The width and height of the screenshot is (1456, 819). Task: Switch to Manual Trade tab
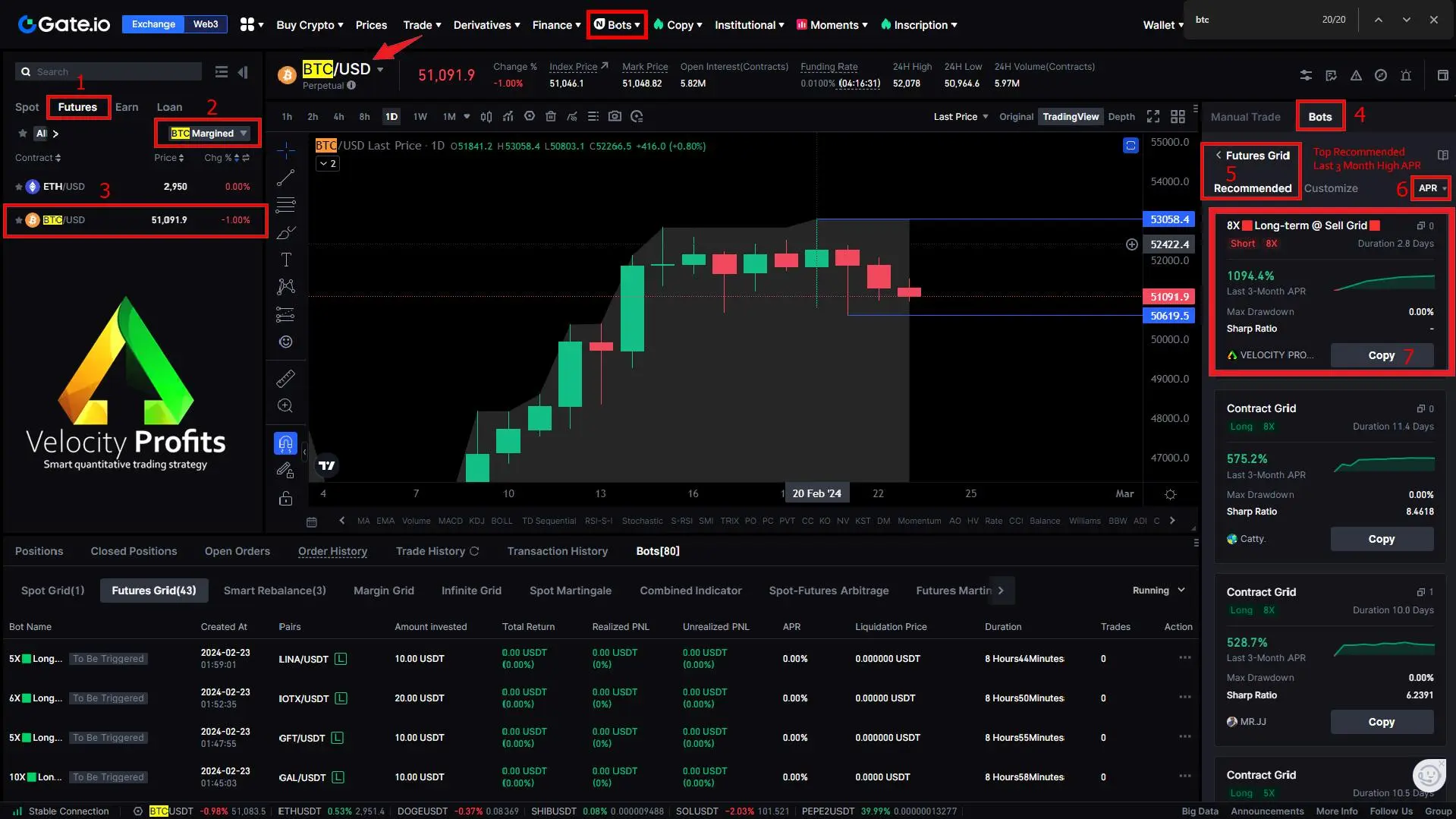click(1245, 117)
